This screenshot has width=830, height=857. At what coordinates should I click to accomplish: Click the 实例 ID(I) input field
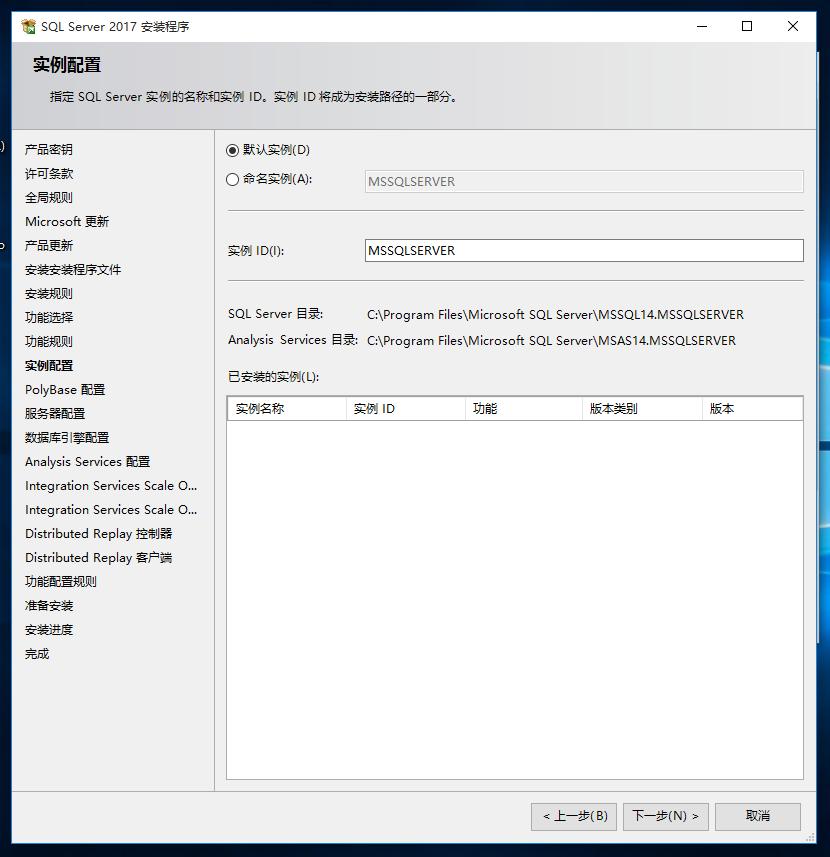pyautogui.click(x=584, y=250)
